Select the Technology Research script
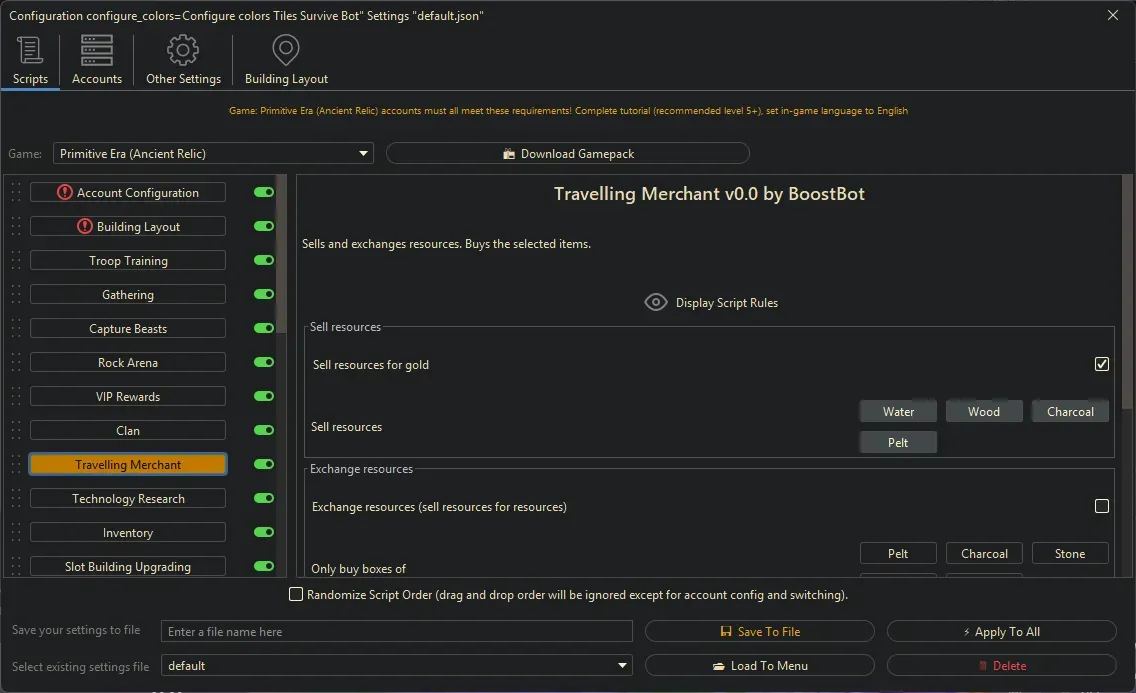Screen dimensions: 1136x693 pyautogui.click(x=128, y=499)
